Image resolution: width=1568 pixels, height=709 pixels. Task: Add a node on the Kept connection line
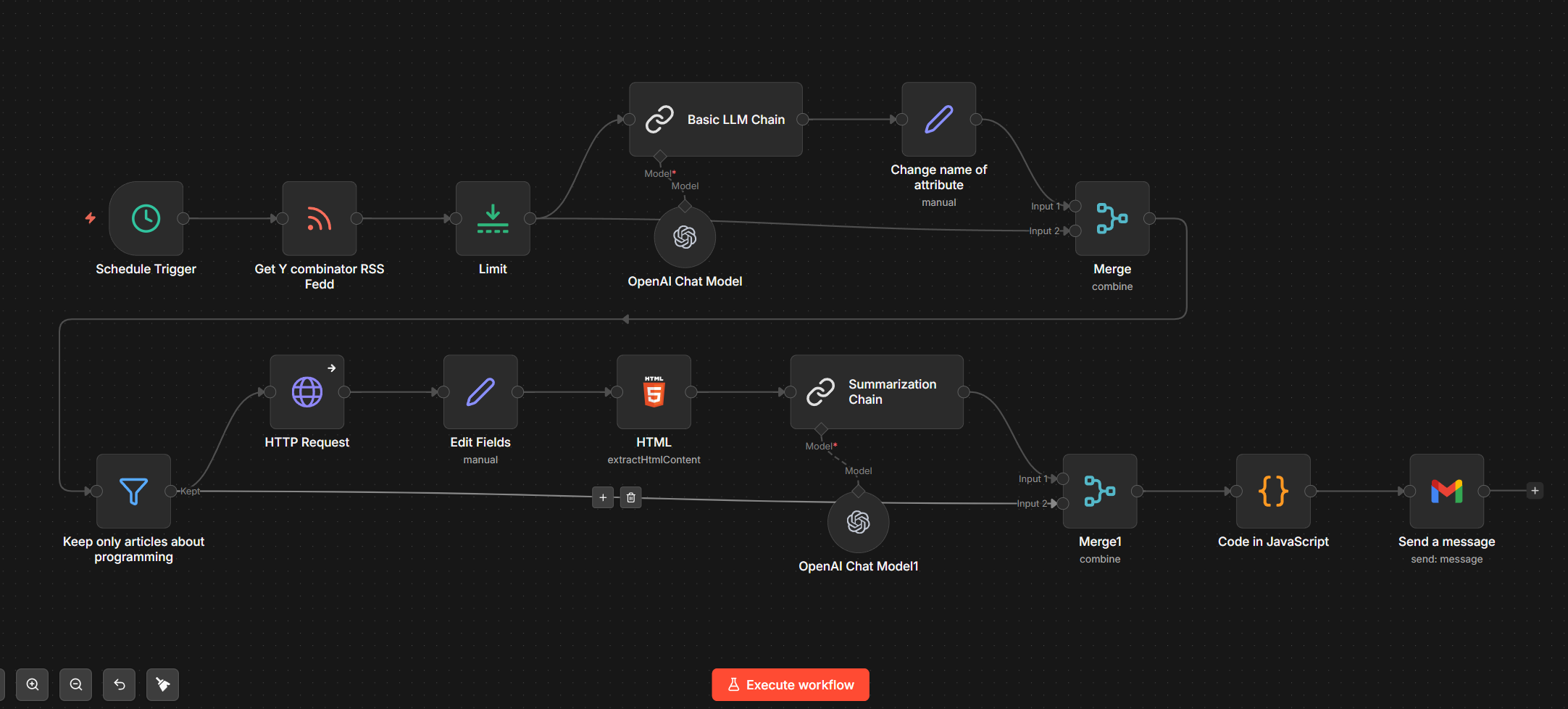(603, 497)
